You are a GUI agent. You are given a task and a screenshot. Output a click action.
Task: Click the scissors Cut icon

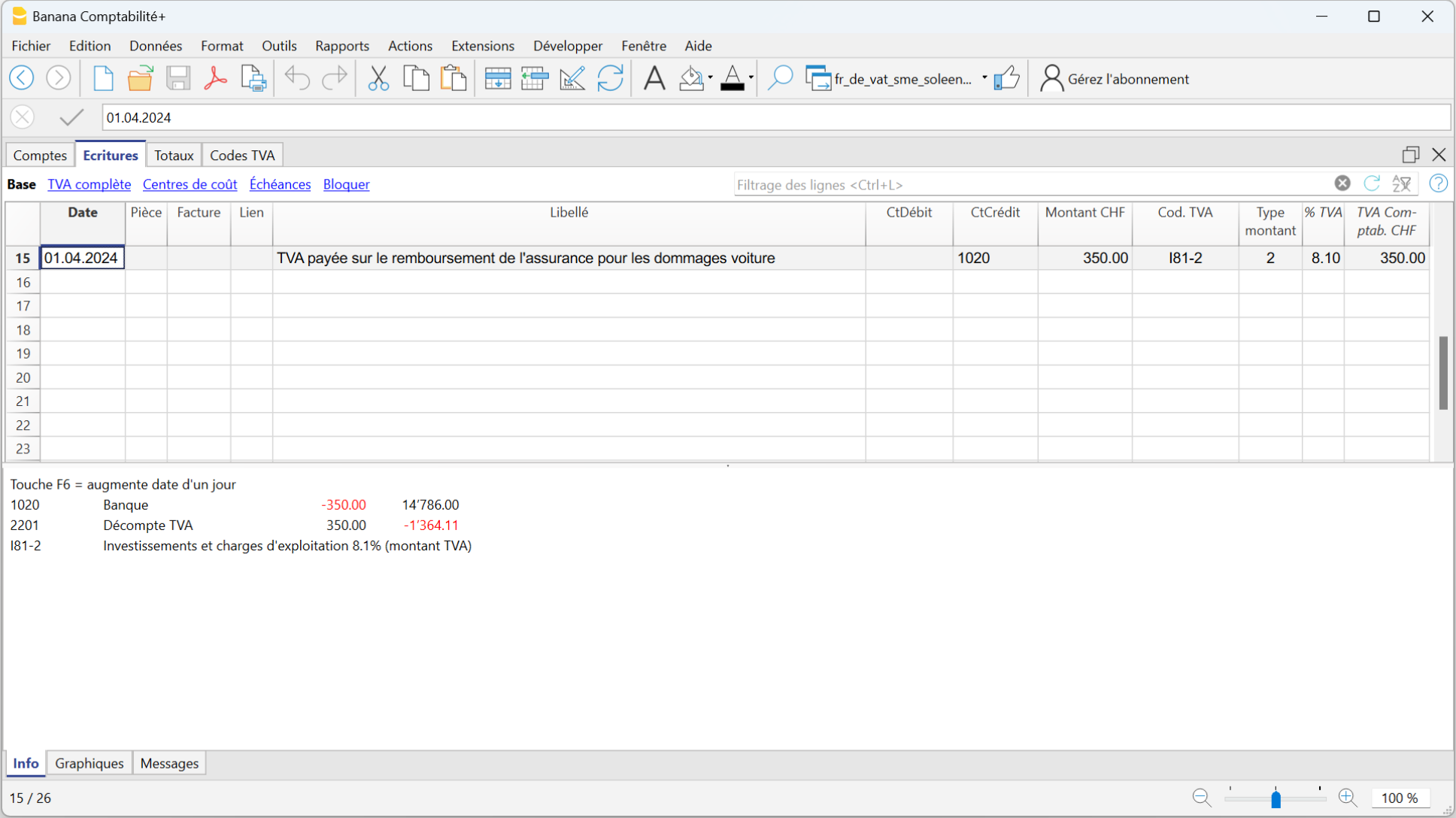point(378,78)
